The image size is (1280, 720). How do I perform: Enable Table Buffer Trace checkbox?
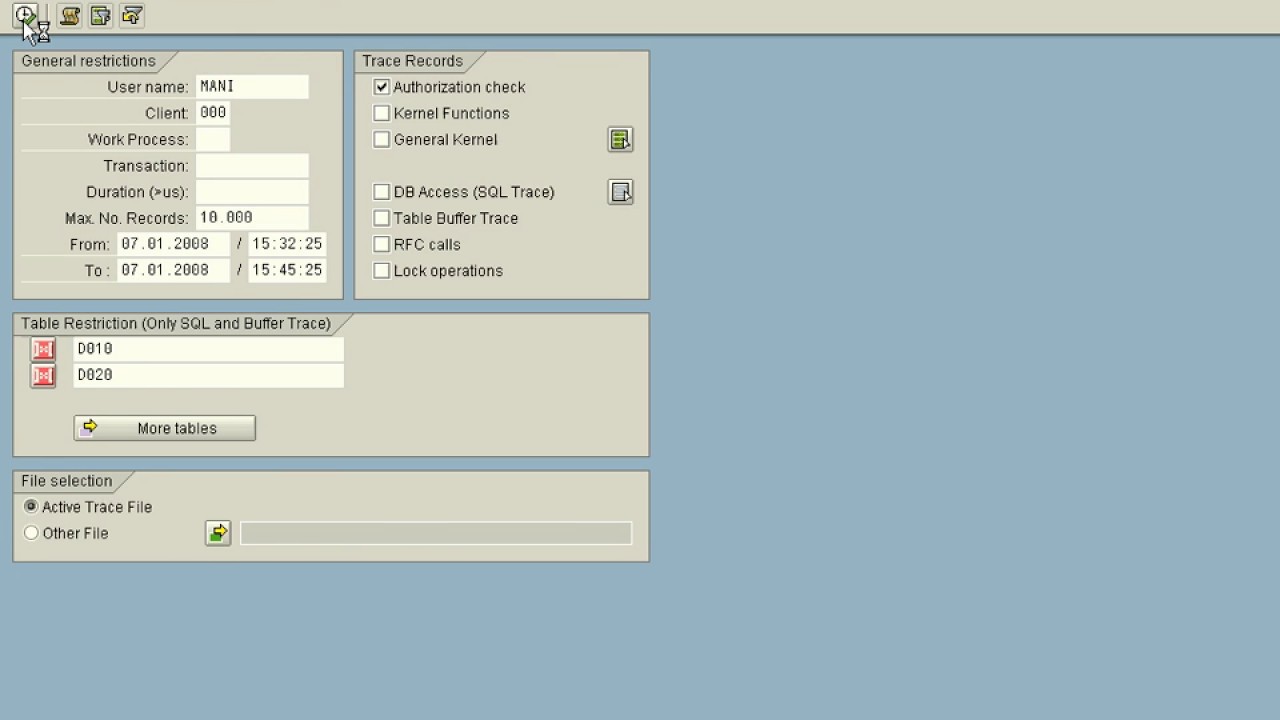point(381,218)
